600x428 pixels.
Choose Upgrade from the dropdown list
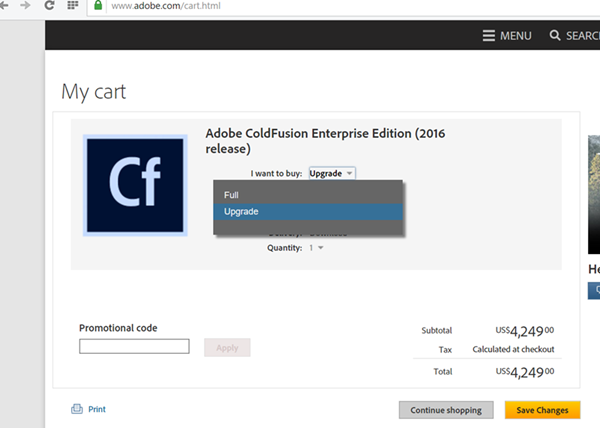[308, 212]
